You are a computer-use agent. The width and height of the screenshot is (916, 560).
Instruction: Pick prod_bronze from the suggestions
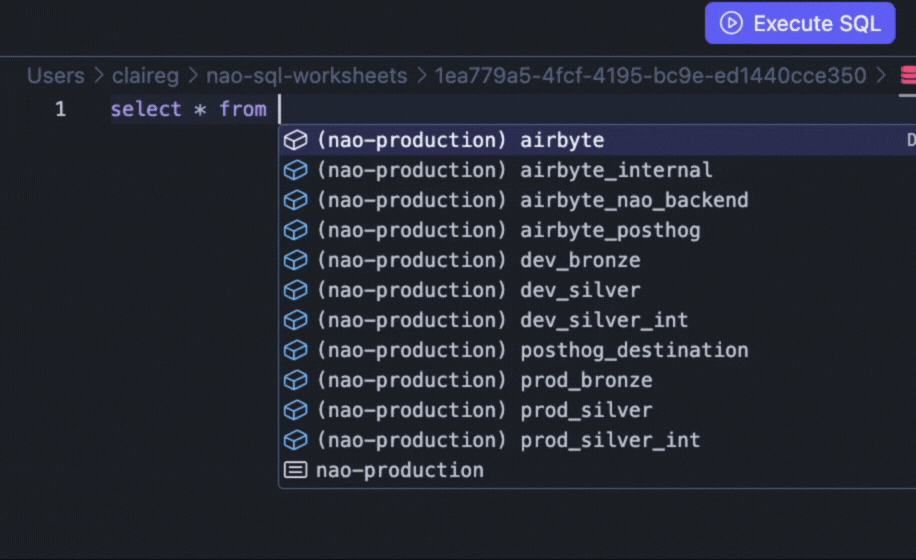click(x=586, y=380)
